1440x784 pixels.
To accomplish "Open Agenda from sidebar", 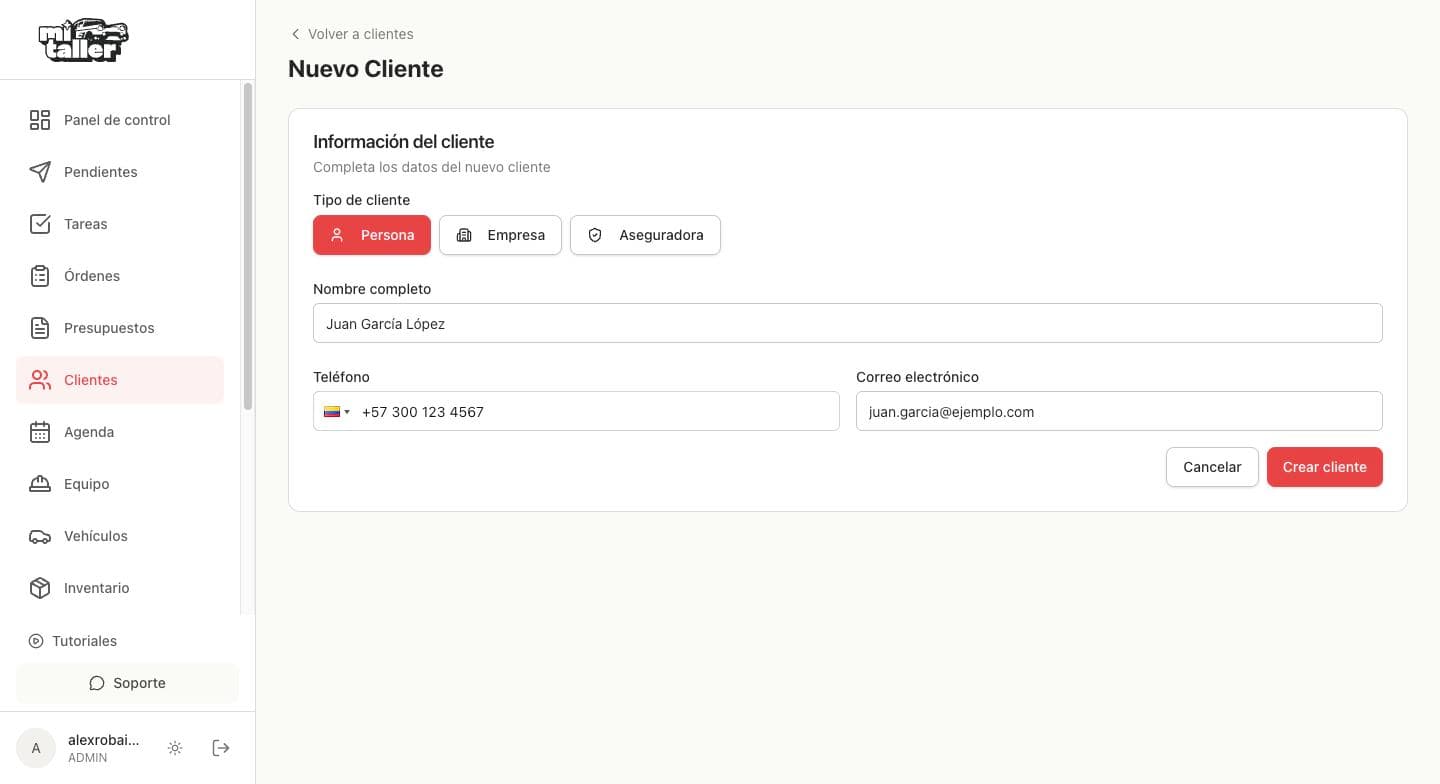I will (x=120, y=432).
